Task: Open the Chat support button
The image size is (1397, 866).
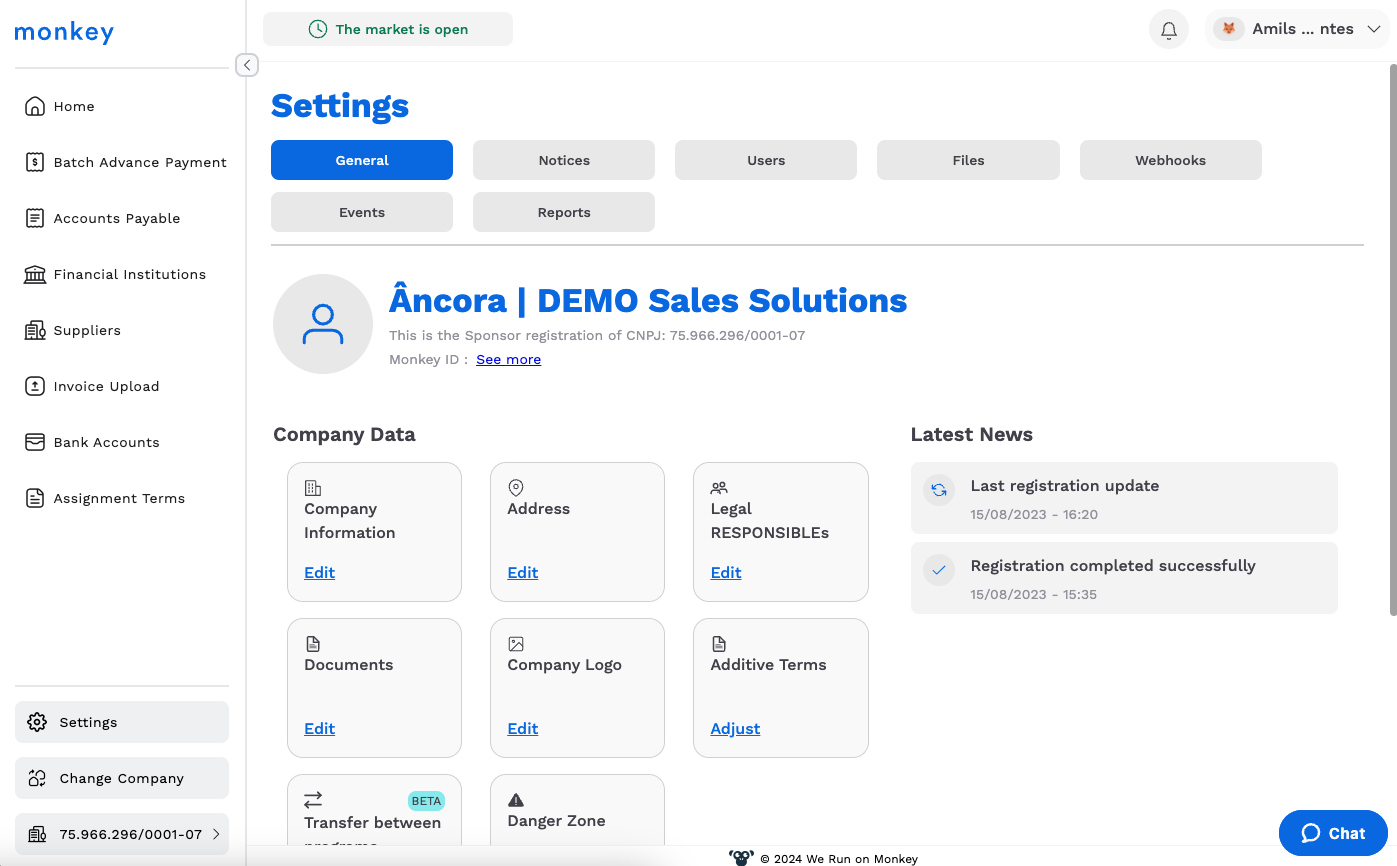Action: click(x=1333, y=833)
